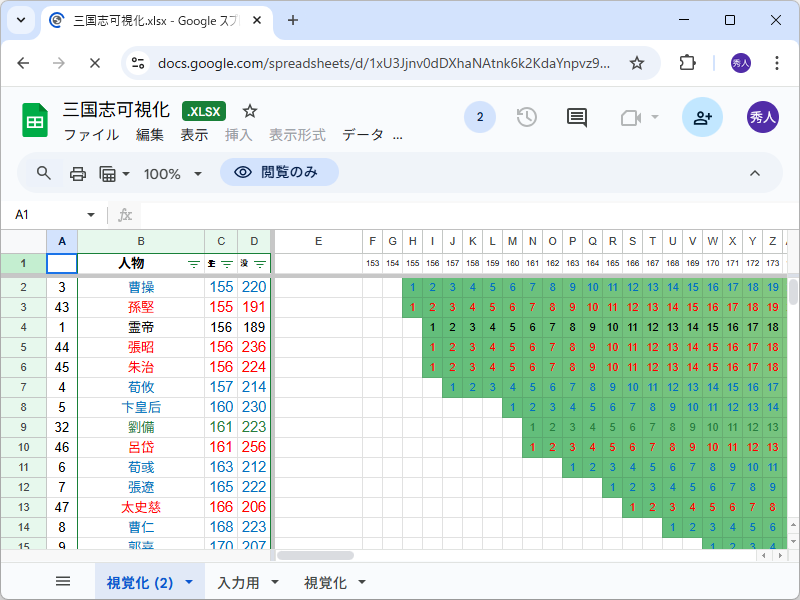Click the Meet video camera icon

(x=632, y=117)
